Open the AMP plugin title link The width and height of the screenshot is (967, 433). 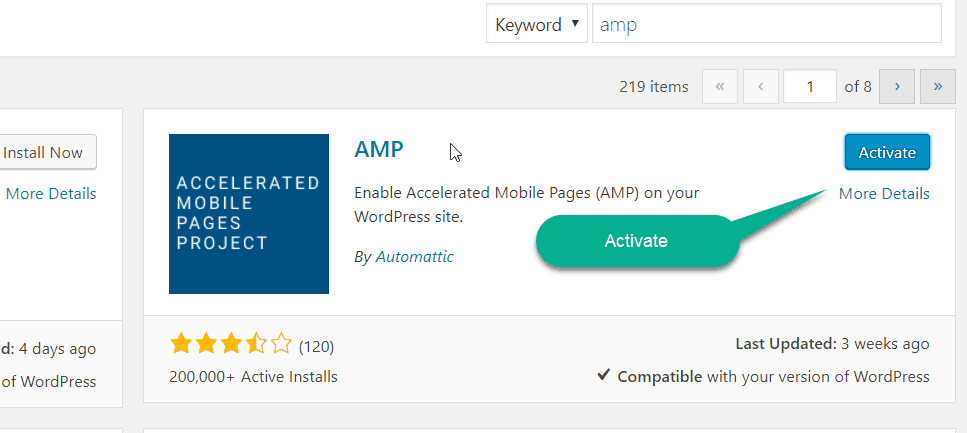(379, 149)
